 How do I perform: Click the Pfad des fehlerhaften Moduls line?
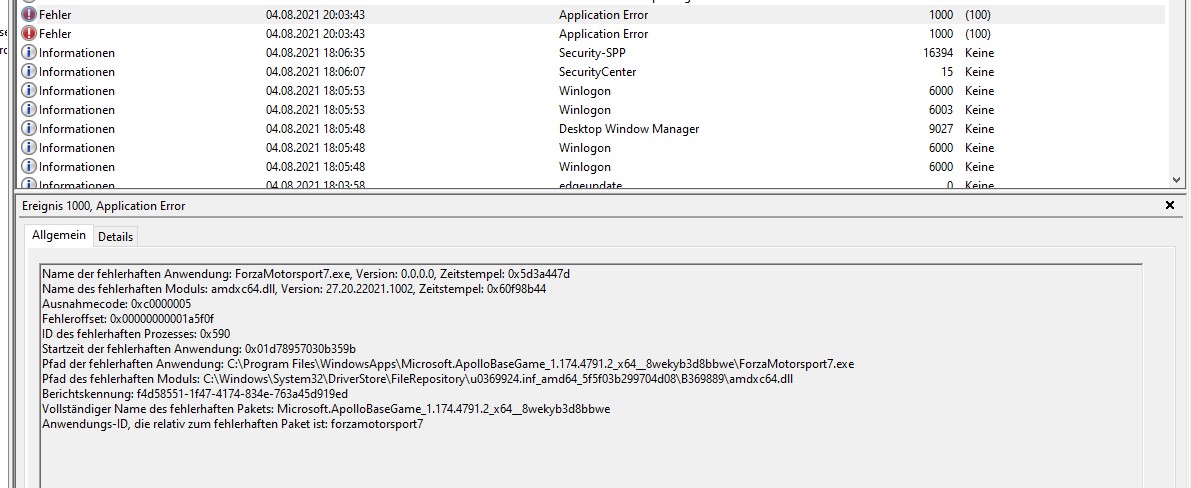coord(418,379)
